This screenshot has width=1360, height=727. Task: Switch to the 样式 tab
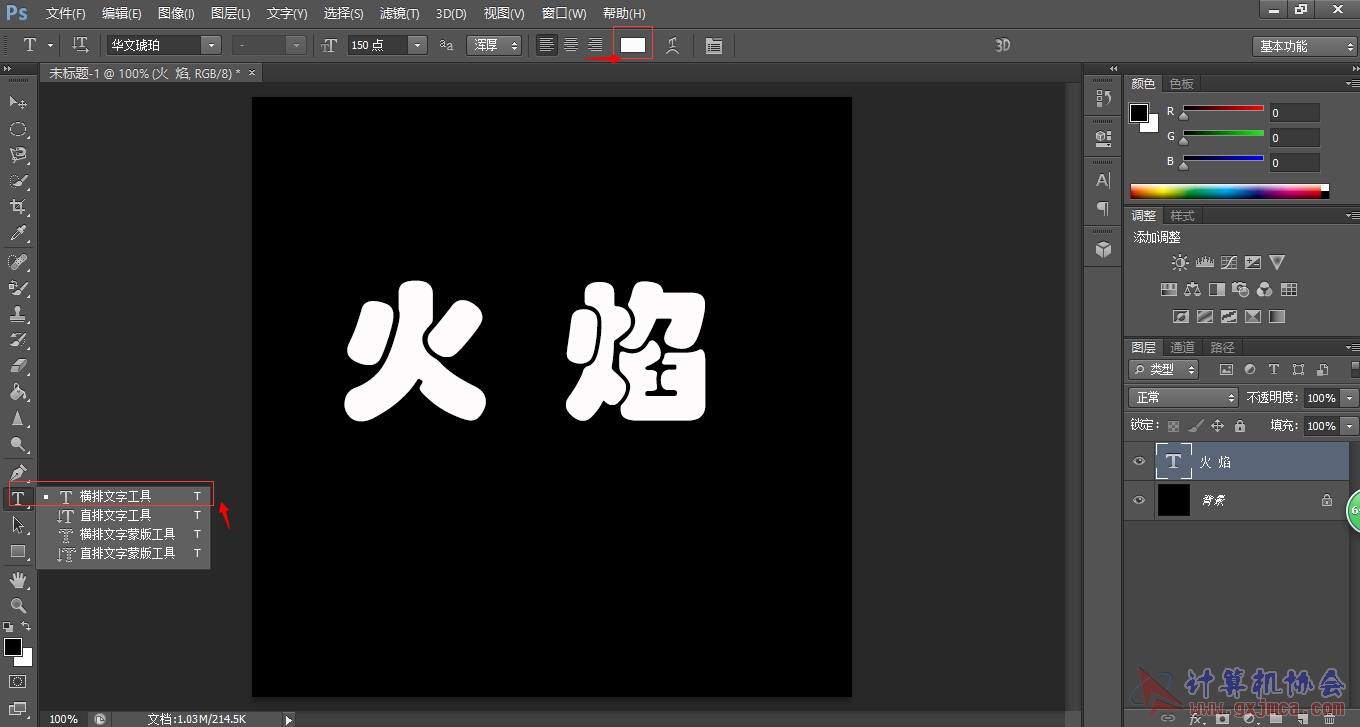tap(1183, 216)
